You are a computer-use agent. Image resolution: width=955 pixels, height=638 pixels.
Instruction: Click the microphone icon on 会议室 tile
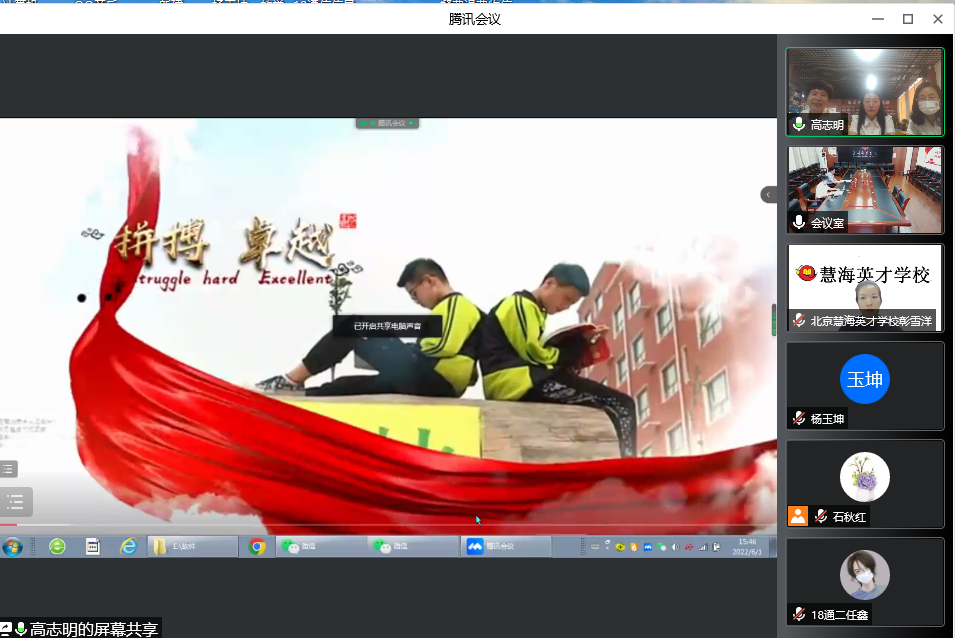[799, 223]
